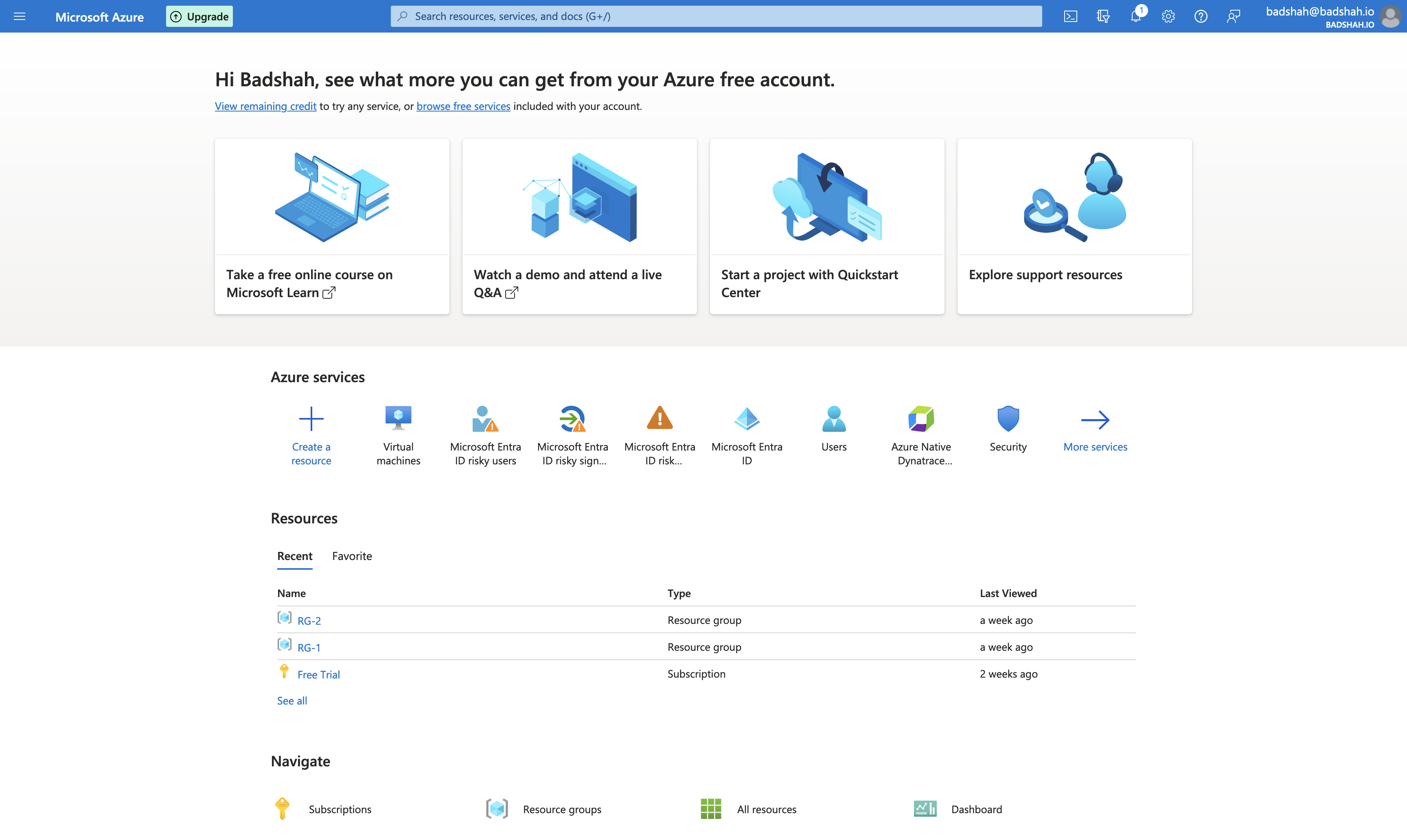The height and width of the screenshot is (840, 1407).
Task: Open the Cloud Shell terminal
Action: [1071, 16]
